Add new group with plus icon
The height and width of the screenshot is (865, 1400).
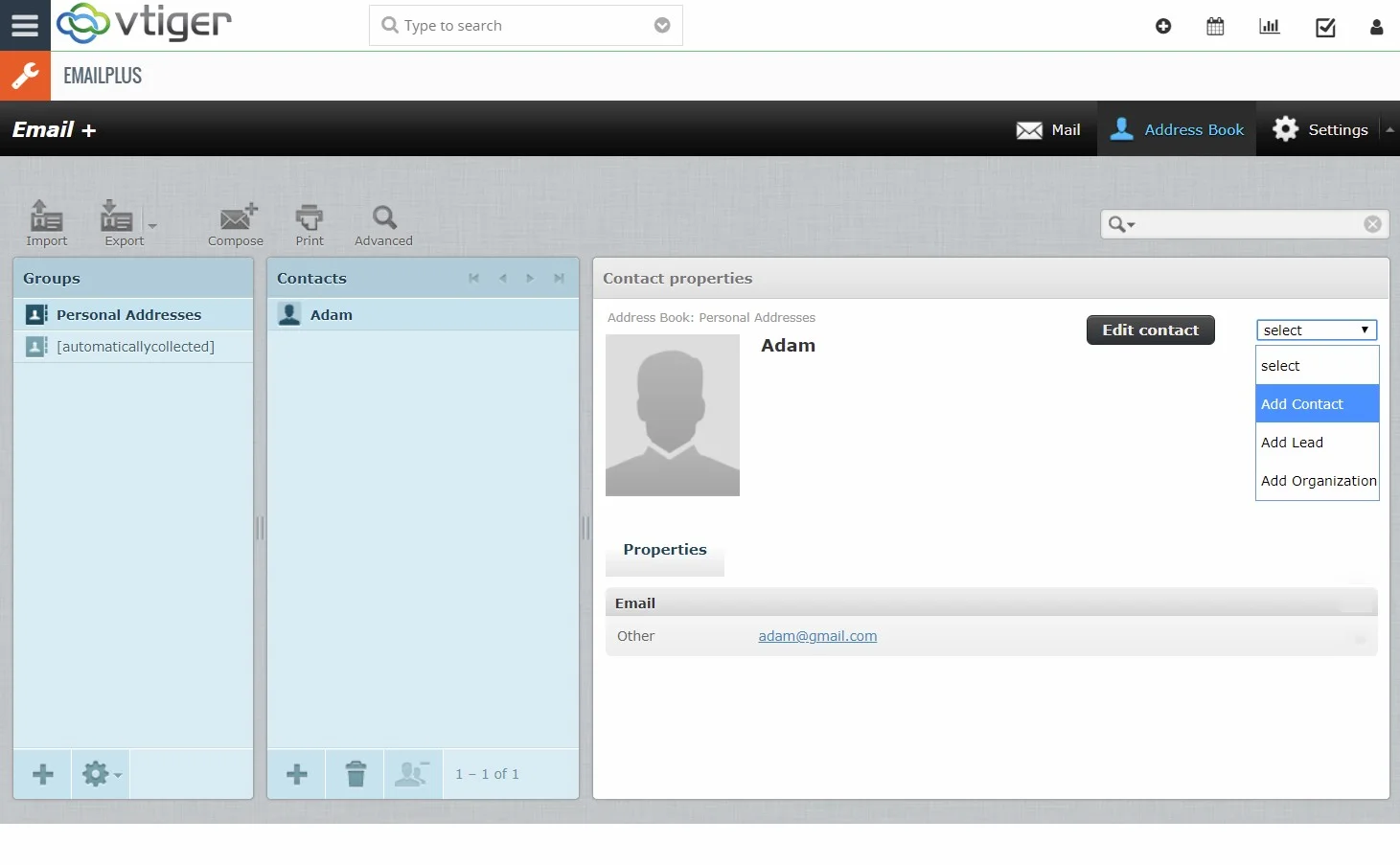pos(43,774)
